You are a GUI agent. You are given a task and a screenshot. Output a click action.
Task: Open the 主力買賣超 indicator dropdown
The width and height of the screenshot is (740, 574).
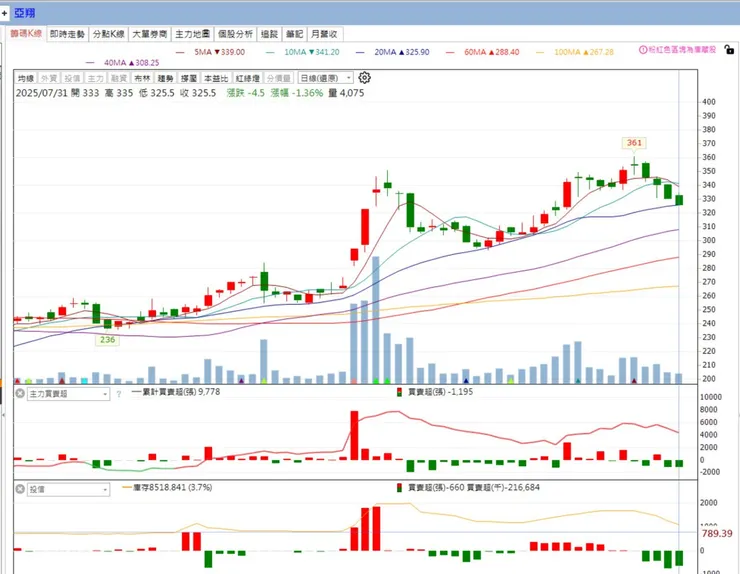point(68,394)
